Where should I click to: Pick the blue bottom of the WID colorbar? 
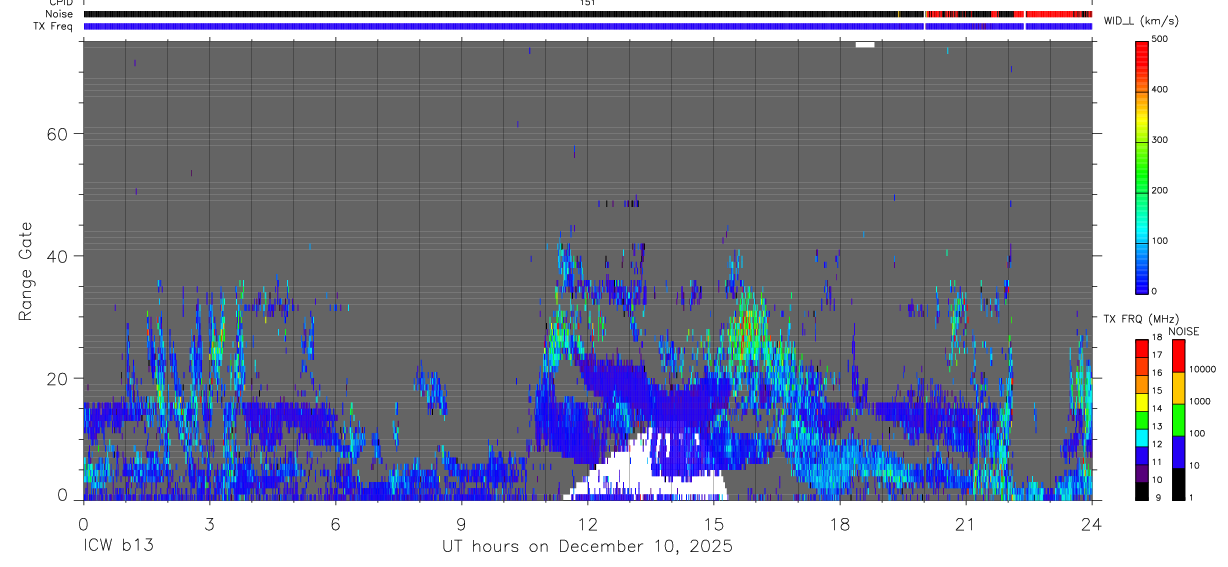point(1142,283)
